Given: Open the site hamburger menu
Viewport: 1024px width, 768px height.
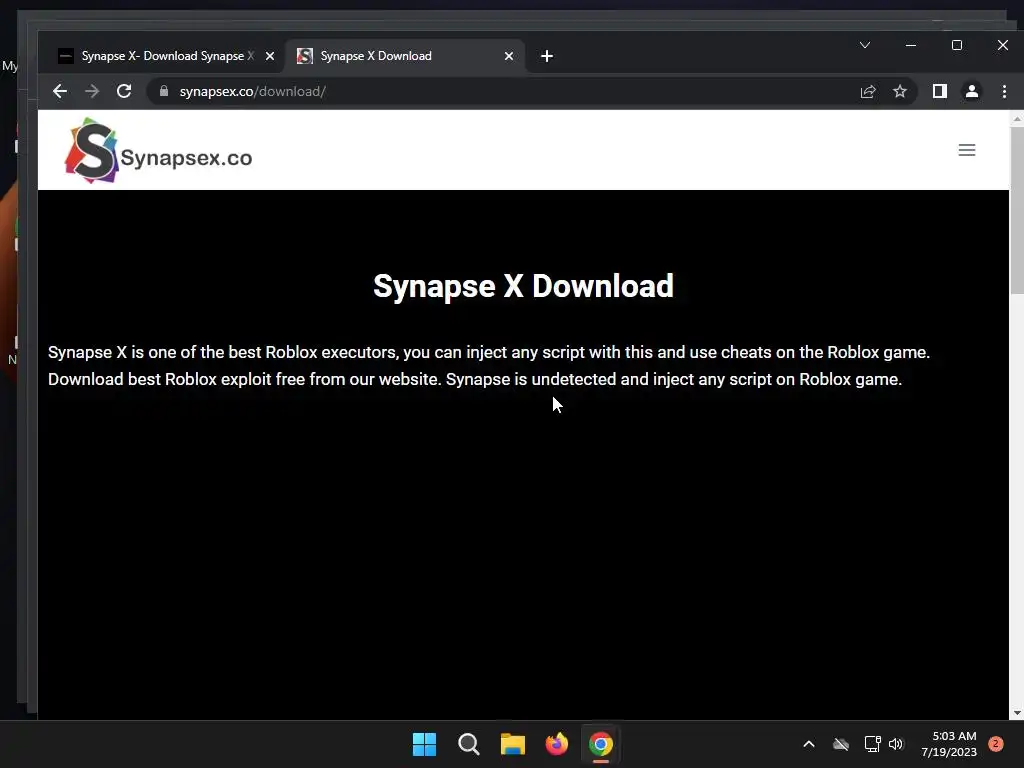Looking at the screenshot, I should tap(967, 150).
